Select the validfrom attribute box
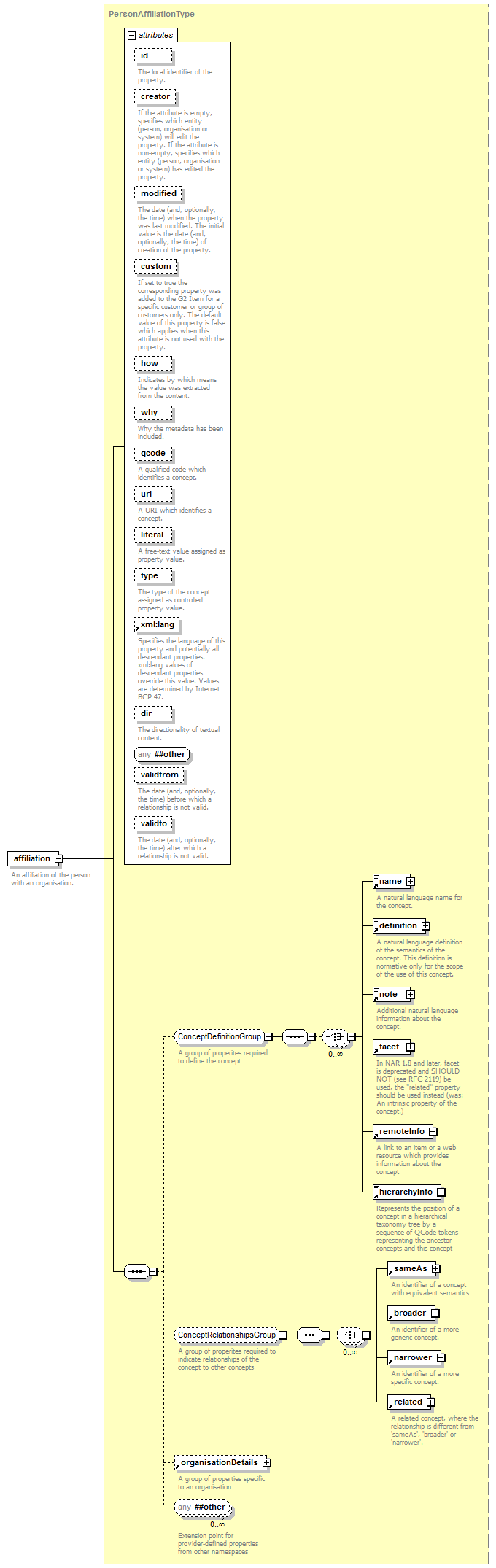Screen dimensions: 496x1568 159,775
